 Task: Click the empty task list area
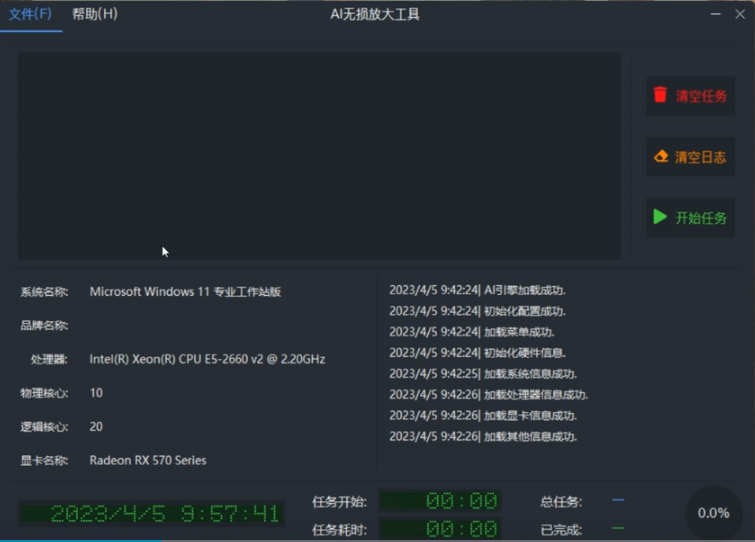click(319, 155)
